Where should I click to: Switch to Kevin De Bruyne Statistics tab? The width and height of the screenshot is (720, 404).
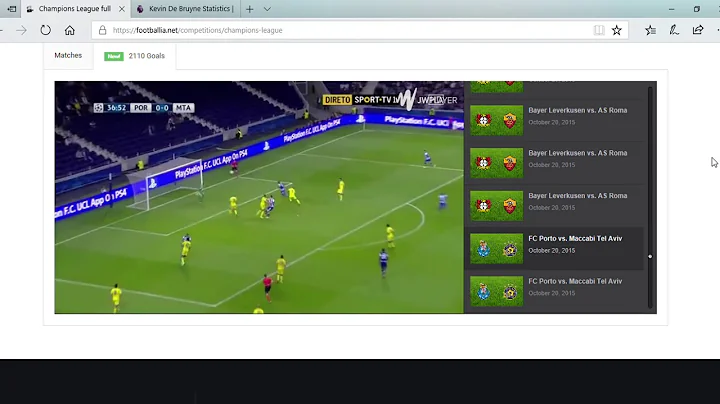tap(186, 9)
